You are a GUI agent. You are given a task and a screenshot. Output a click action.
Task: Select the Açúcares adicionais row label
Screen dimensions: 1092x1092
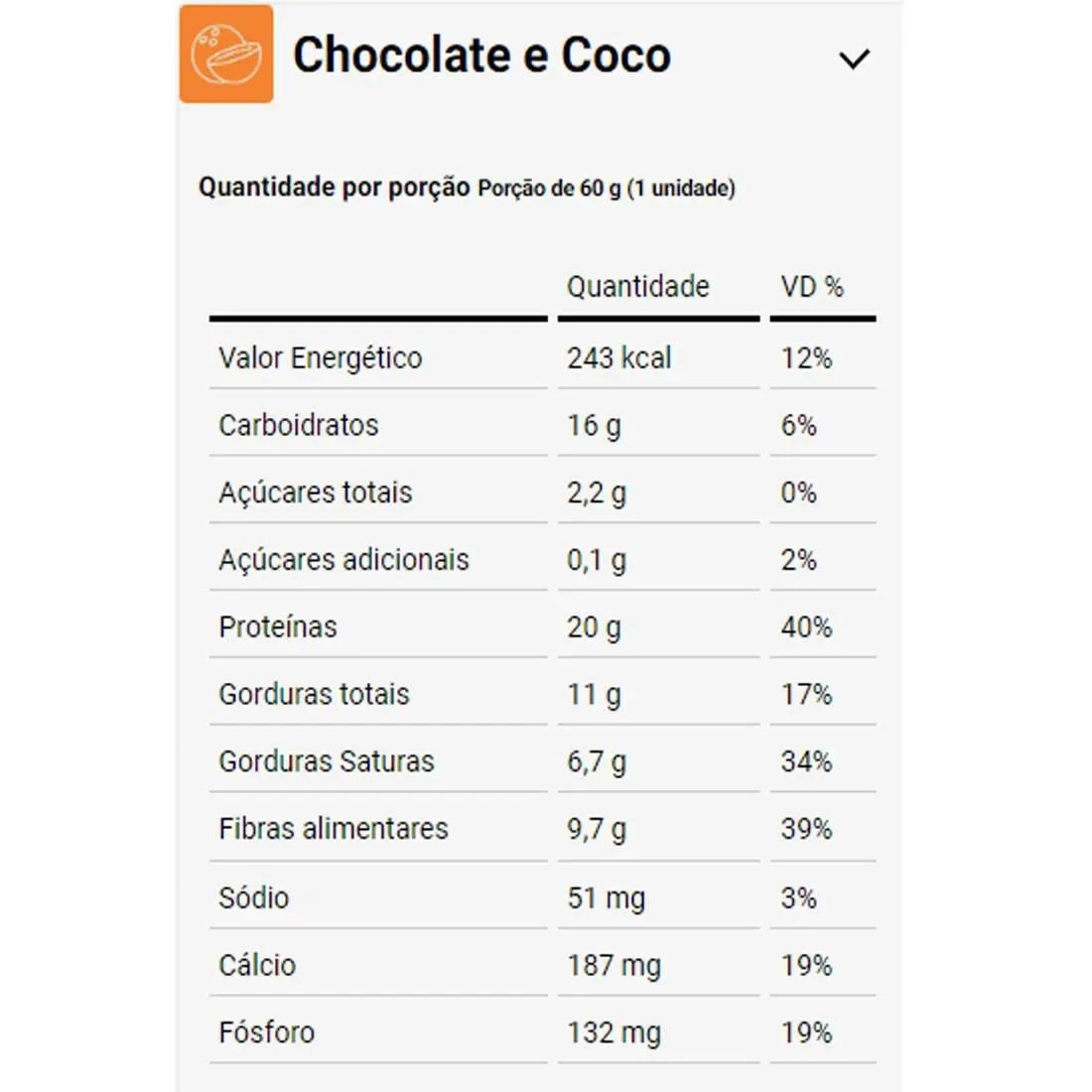pyautogui.click(x=344, y=559)
